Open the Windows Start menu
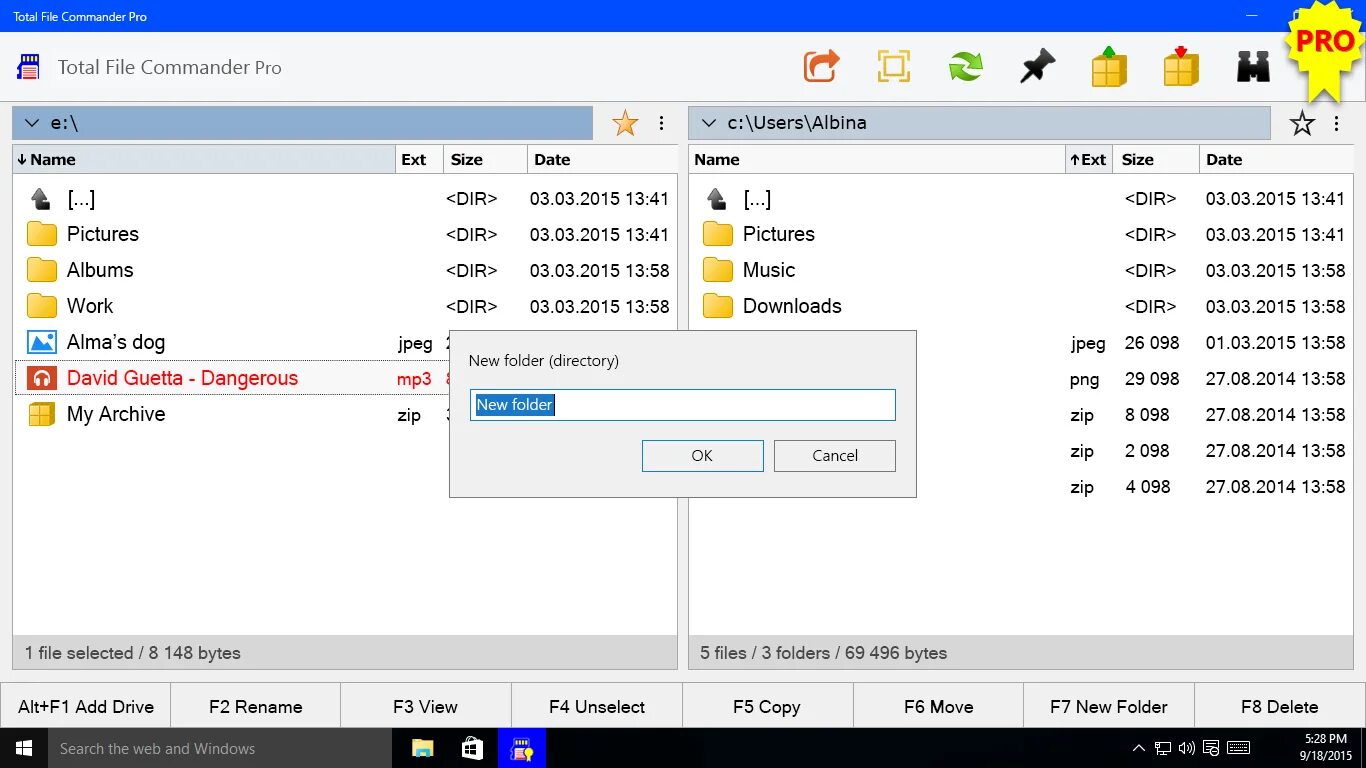This screenshot has height=768, width=1366. coord(24,748)
